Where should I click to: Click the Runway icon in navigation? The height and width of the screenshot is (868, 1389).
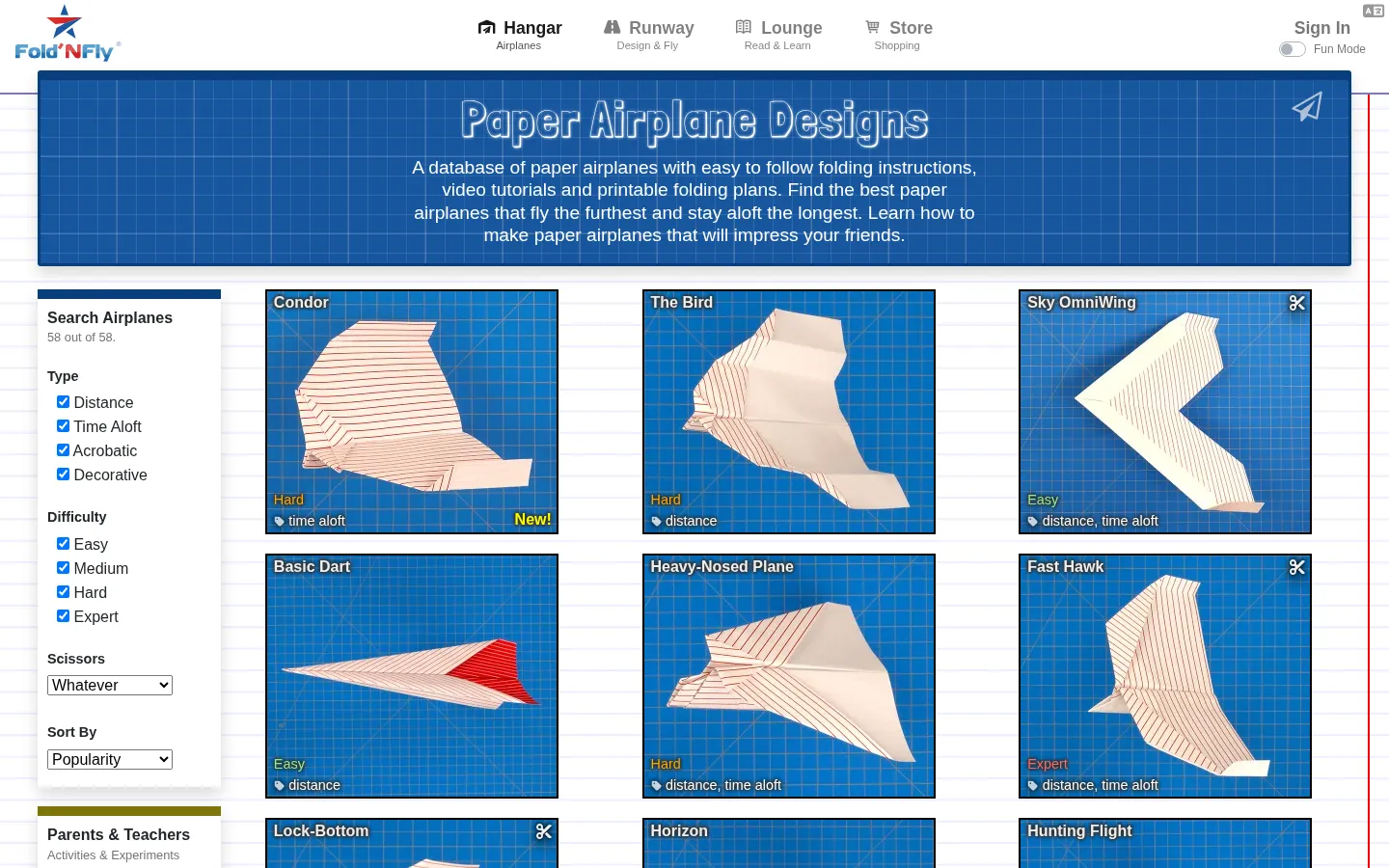coord(613,27)
